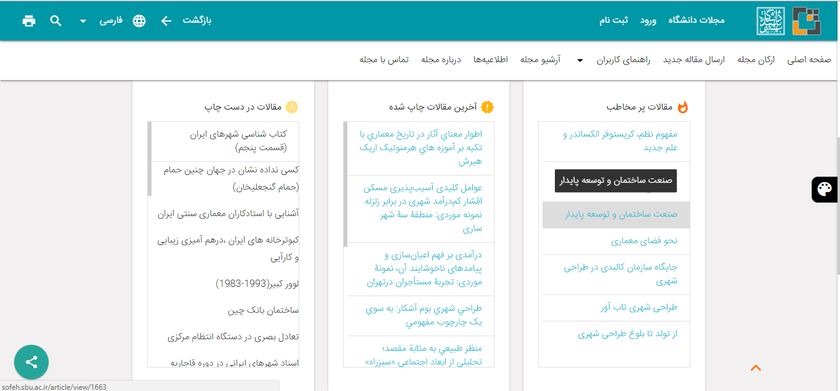Click the printer icon in header

pos(29,21)
